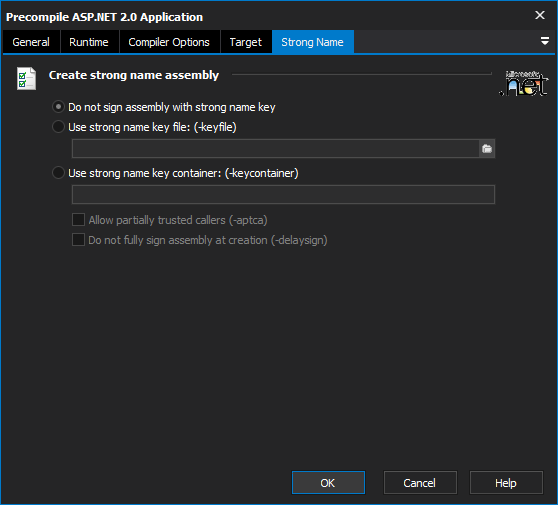
Task: Click the Microsoft .NET logo
Action: tap(523, 83)
